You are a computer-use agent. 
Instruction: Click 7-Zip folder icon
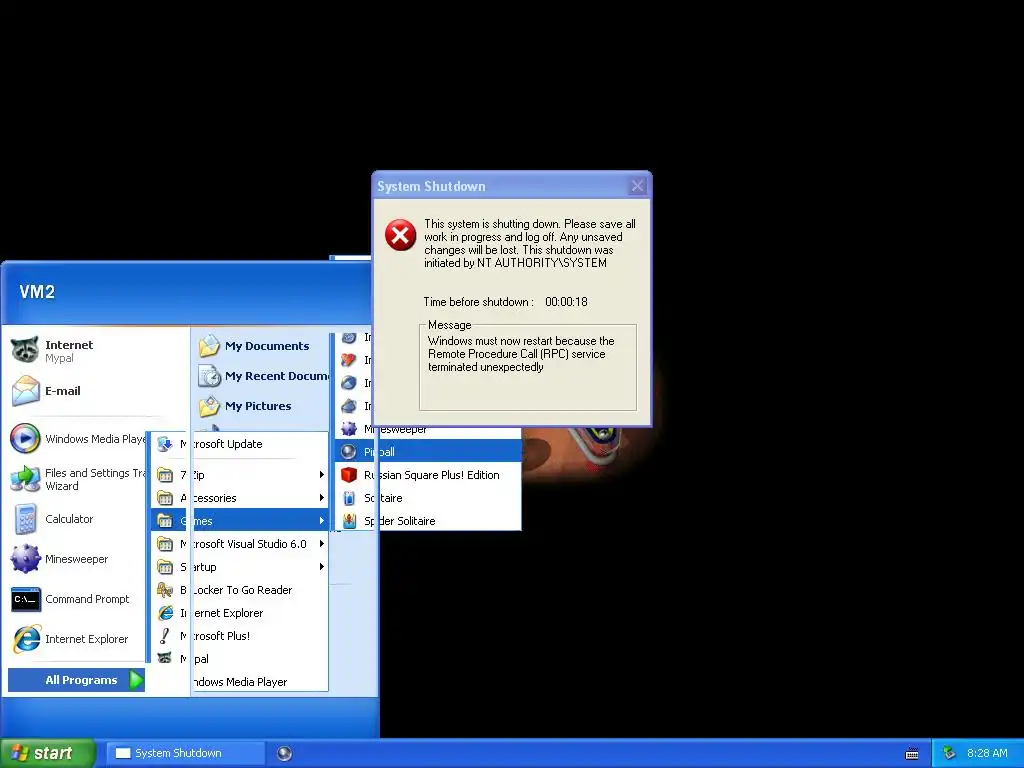pyautogui.click(x=165, y=475)
